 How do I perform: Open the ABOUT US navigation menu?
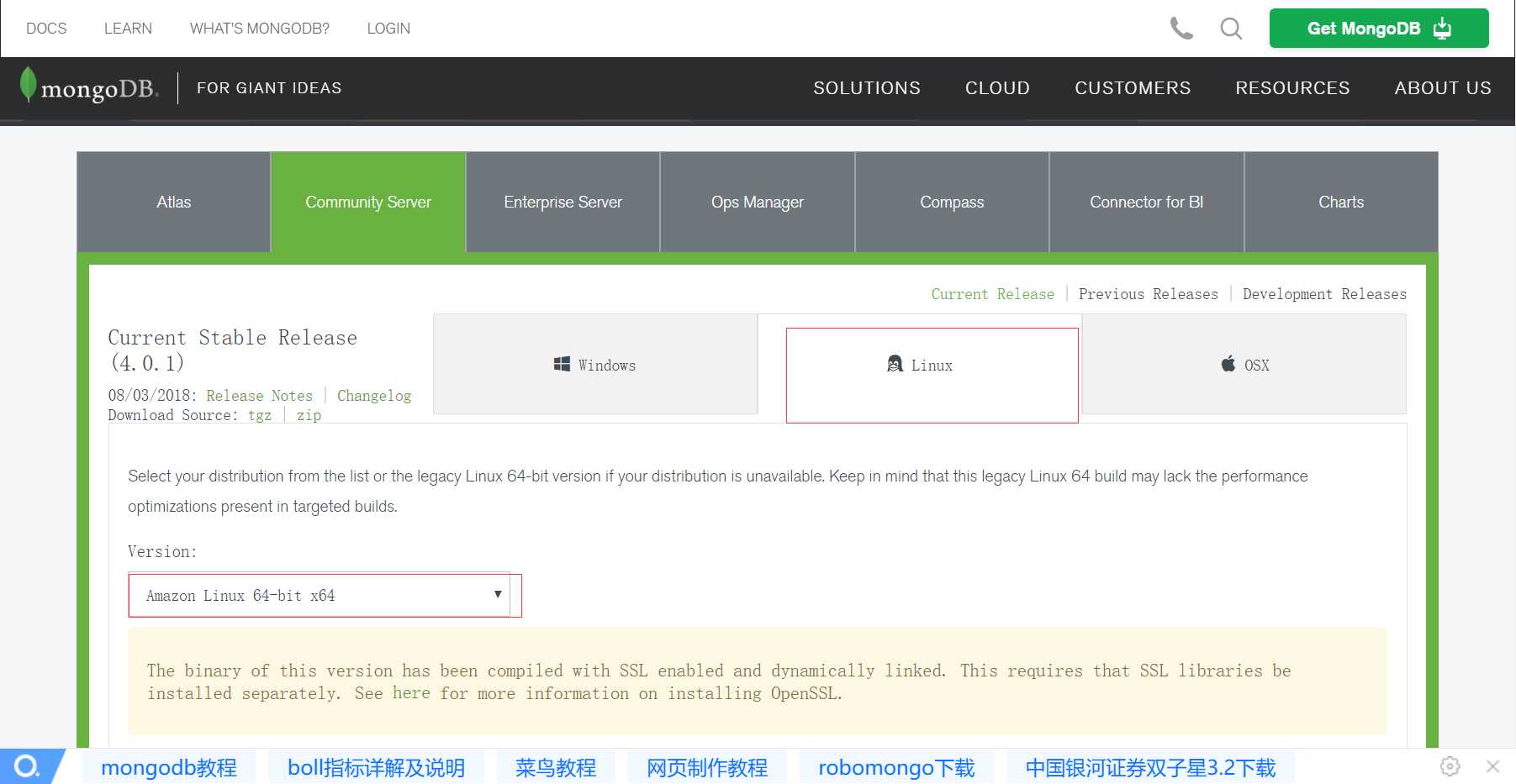coord(1443,88)
